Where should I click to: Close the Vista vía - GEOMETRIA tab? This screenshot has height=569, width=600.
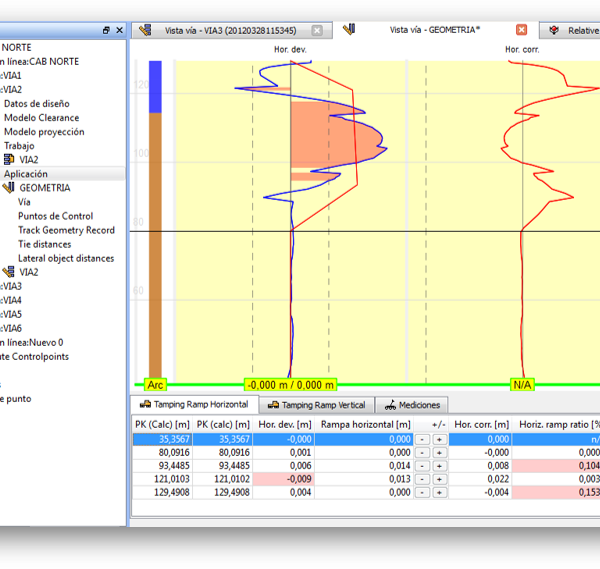coord(521,30)
